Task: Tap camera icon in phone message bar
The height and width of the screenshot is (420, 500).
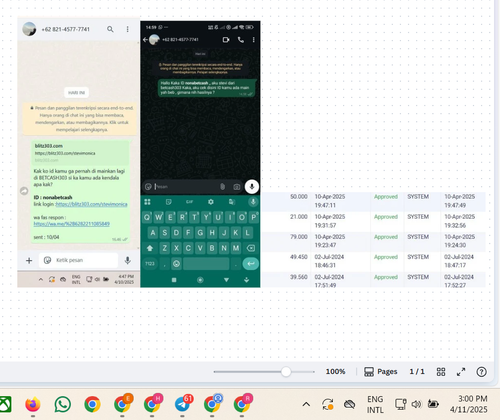Action: tap(237, 187)
